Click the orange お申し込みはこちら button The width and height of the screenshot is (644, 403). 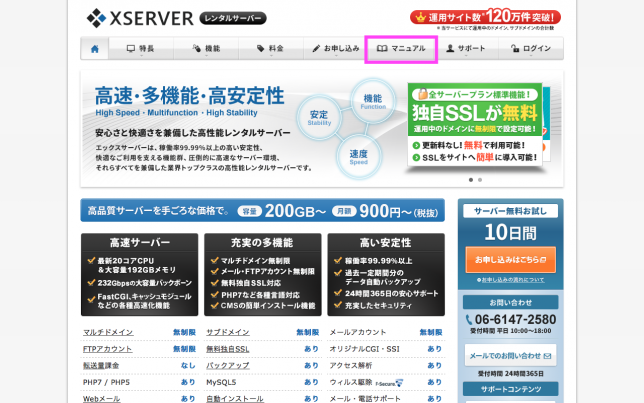click(511, 260)
